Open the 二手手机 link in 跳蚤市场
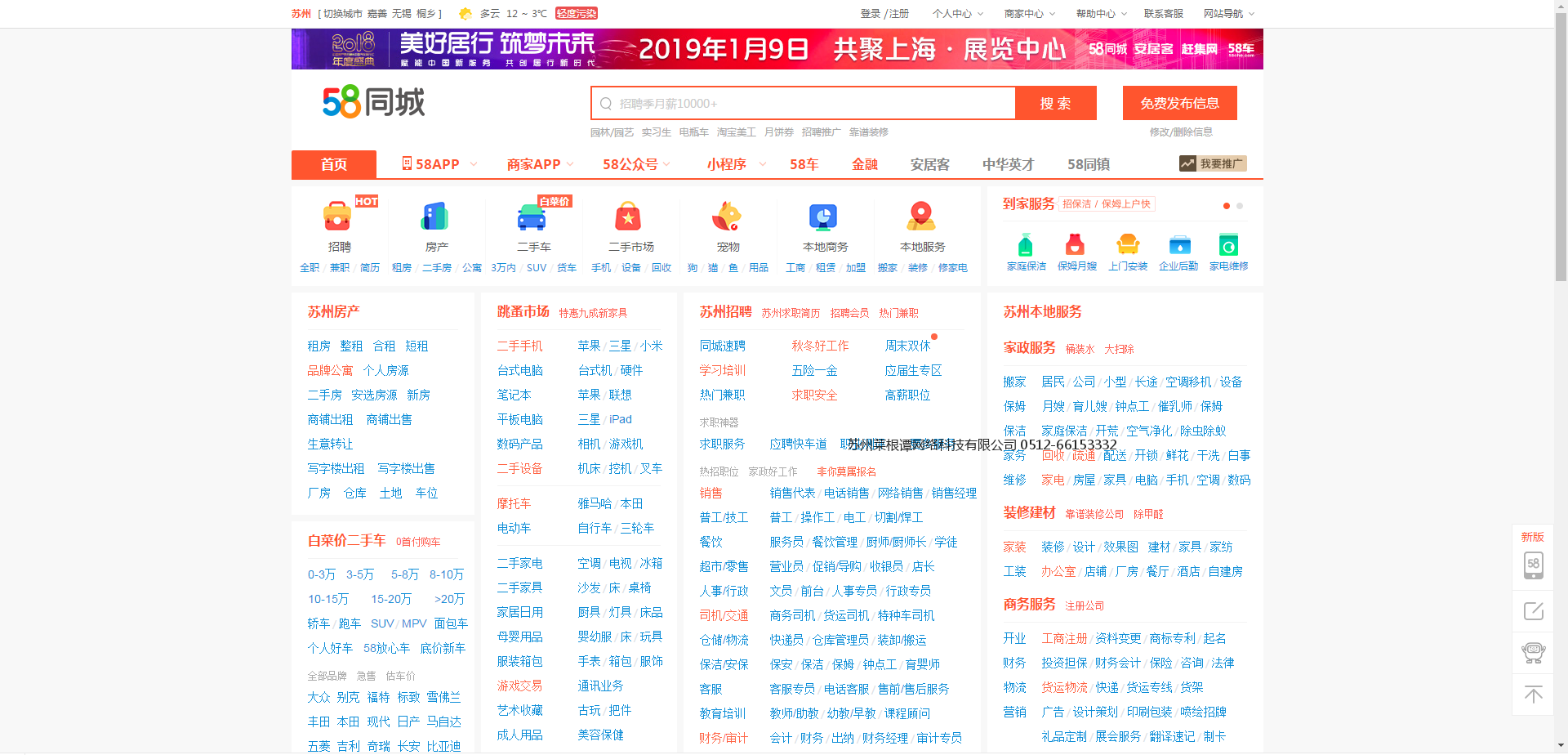This screenshot has height=755, width=1568. click(519, 346)
